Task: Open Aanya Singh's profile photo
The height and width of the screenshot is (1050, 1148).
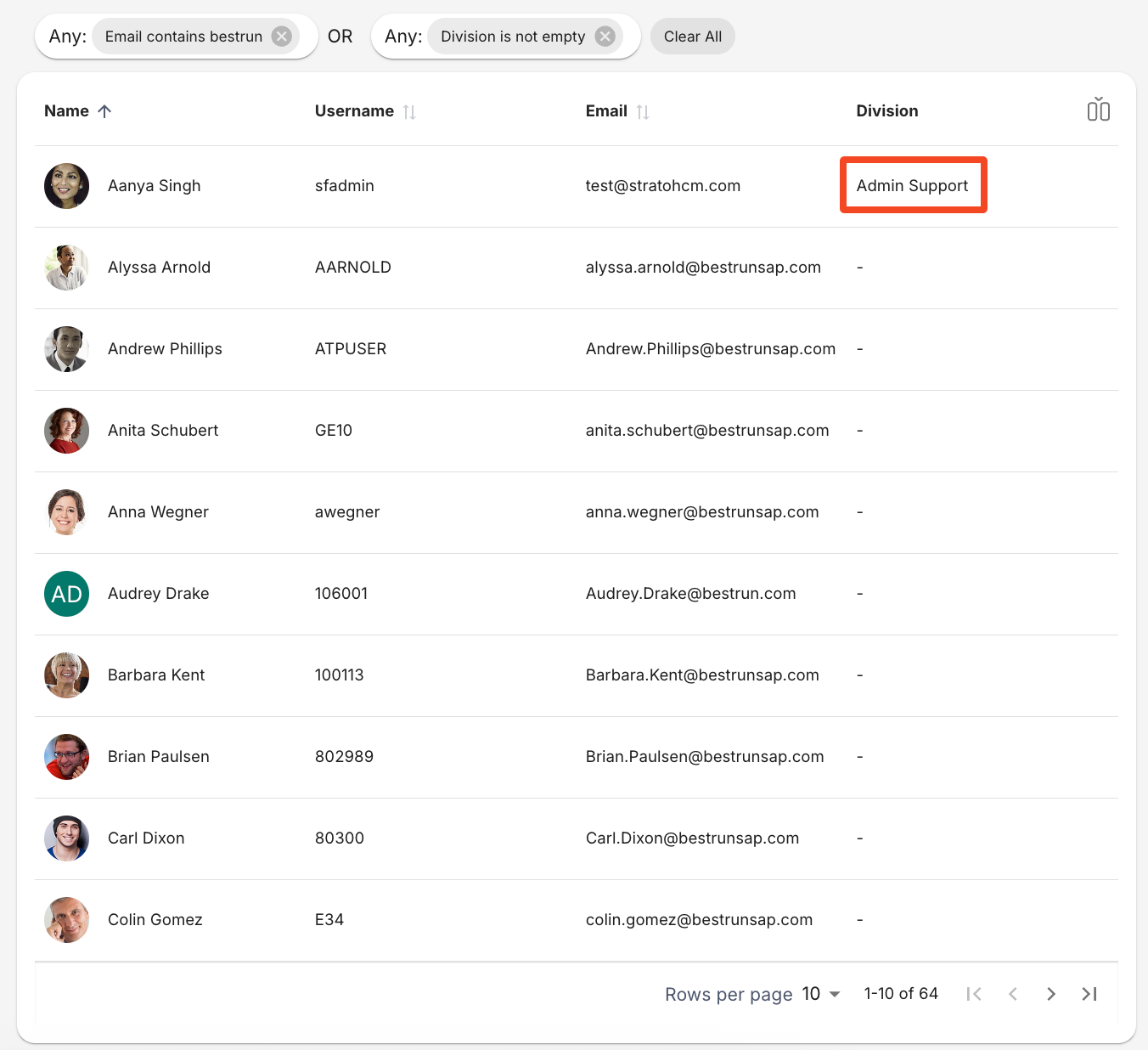Action: [x=67, y=186]
